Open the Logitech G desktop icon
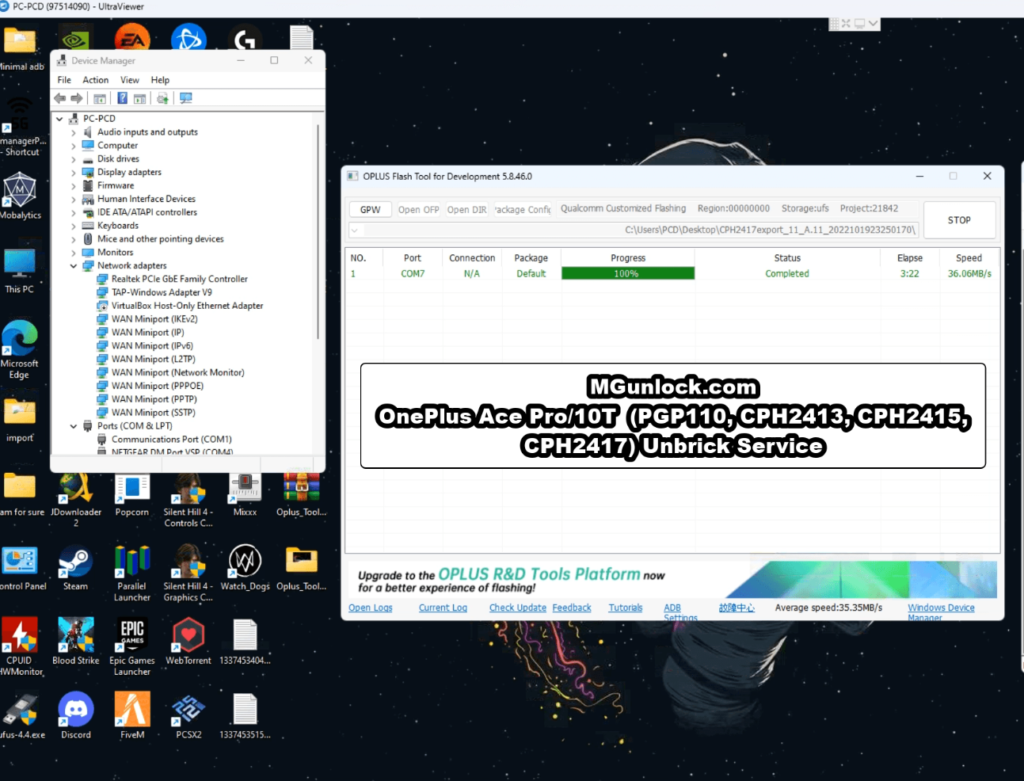Viewport: 1024px width, 781px height. (x=245, y=39)
